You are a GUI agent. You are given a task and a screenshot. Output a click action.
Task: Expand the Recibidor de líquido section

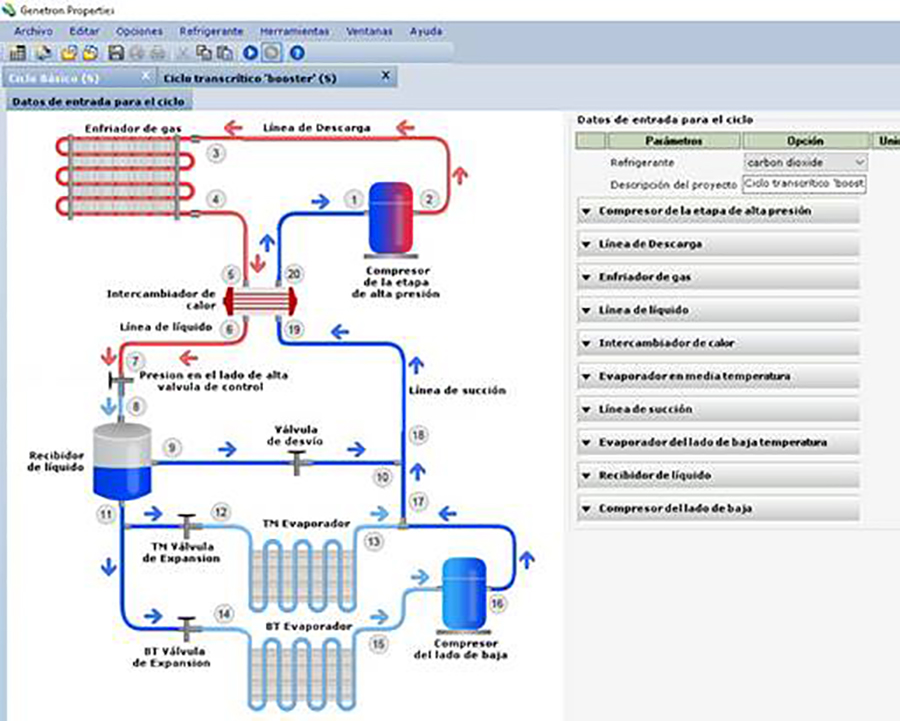[718, 476]
